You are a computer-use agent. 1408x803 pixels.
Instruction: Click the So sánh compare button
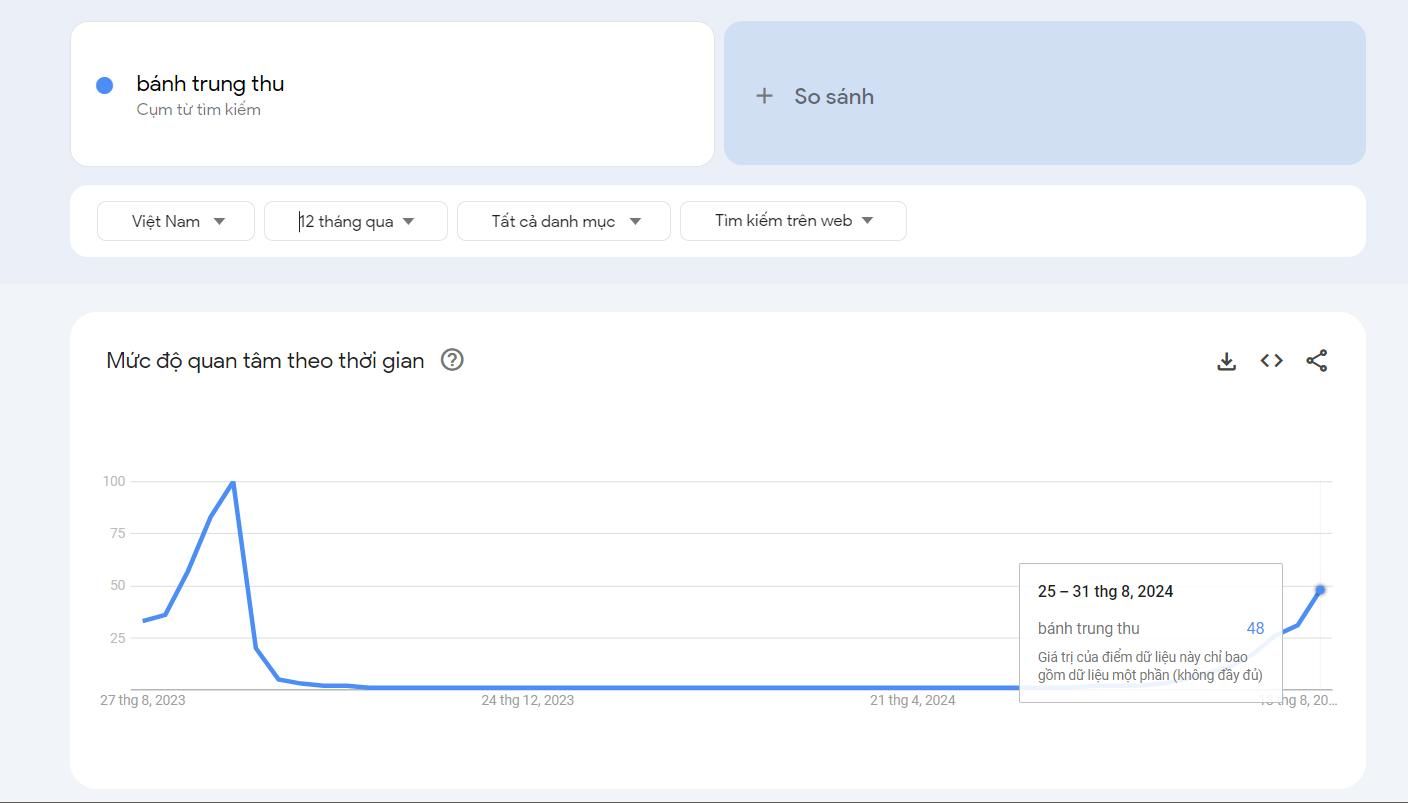(x=1045, y=93)
